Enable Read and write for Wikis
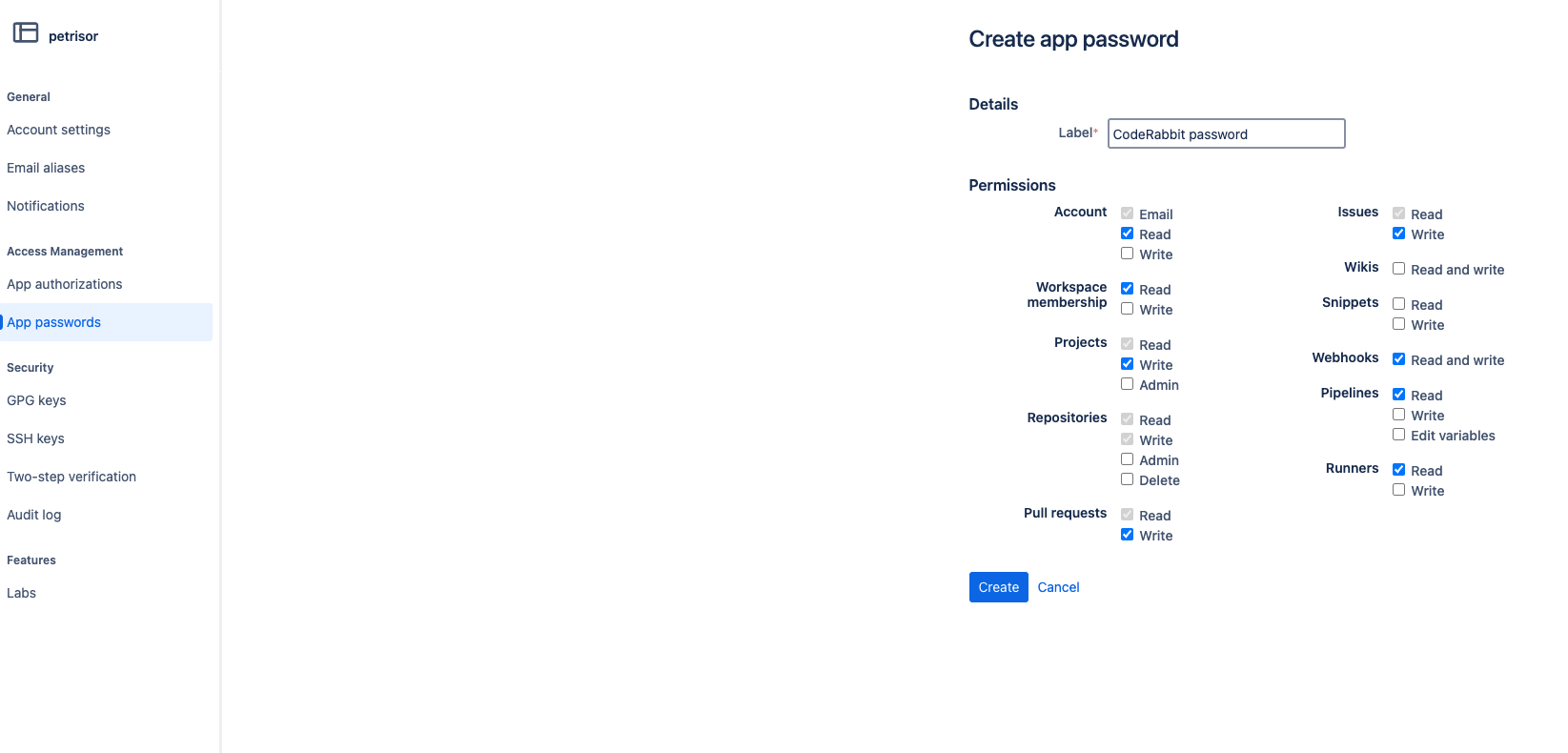 click(1399, 269)
